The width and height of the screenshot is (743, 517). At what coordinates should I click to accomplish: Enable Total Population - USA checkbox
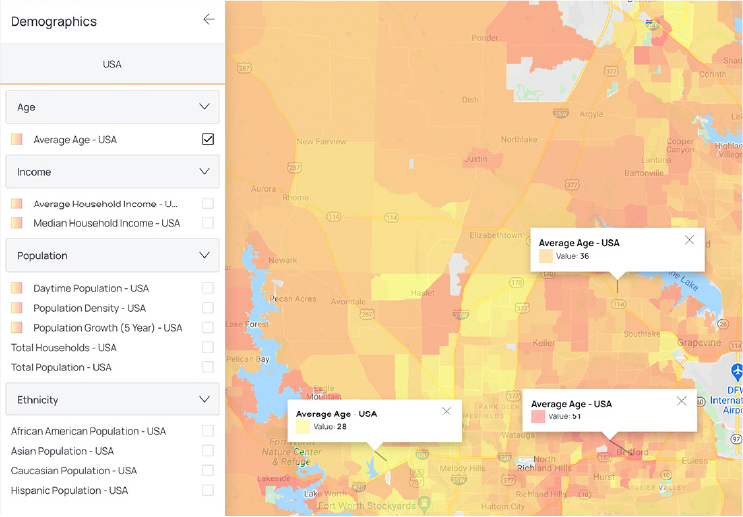pyautogui.click(x=208, y=367)
